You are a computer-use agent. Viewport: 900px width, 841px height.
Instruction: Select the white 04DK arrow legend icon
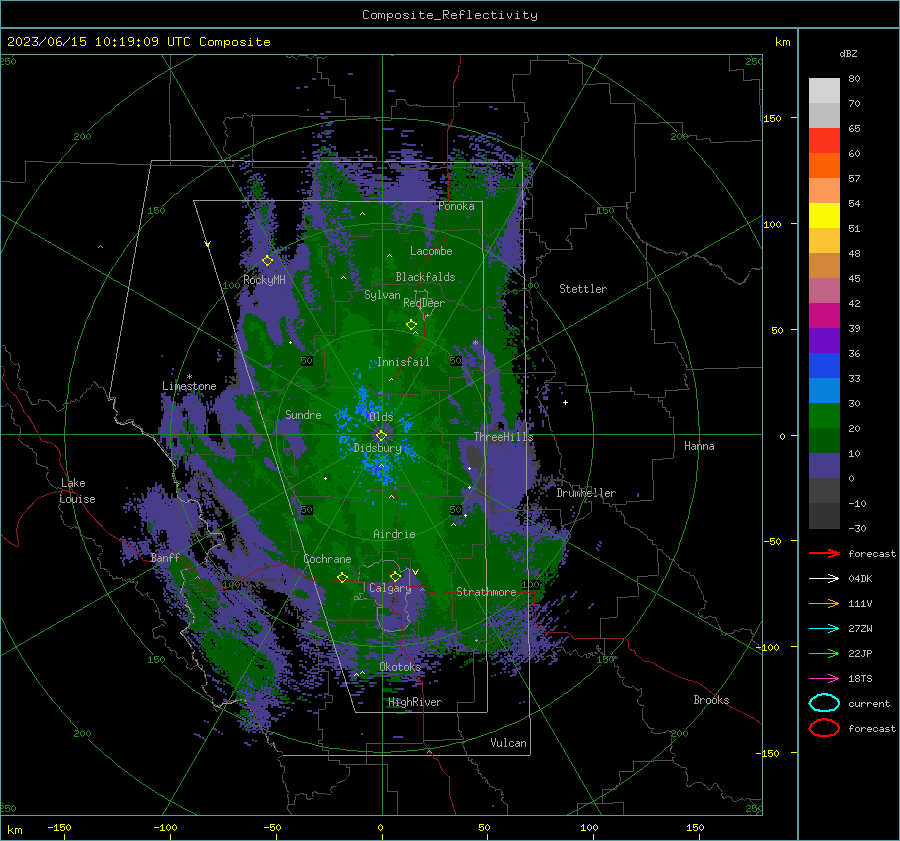click(x=824, y=578)
